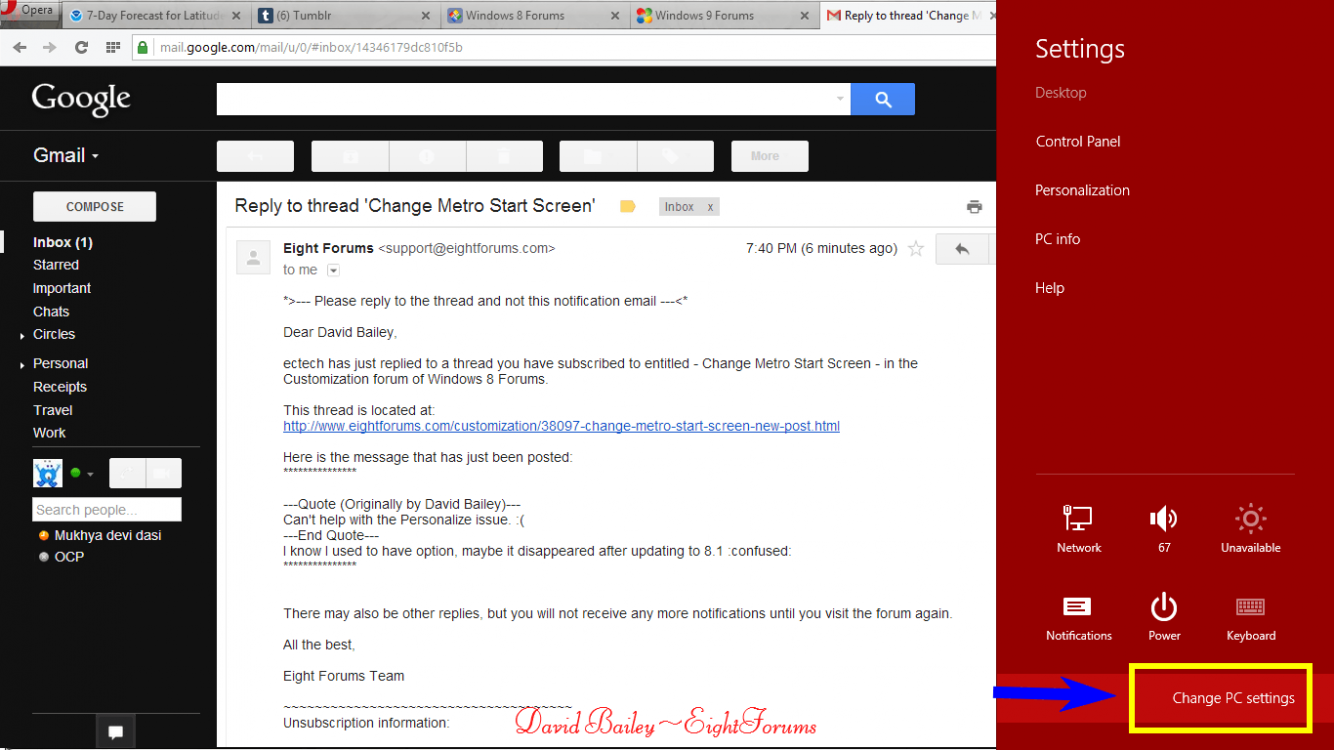1334x750 pixels.
Task: Click the Google logo
Action: click(81, 98)
